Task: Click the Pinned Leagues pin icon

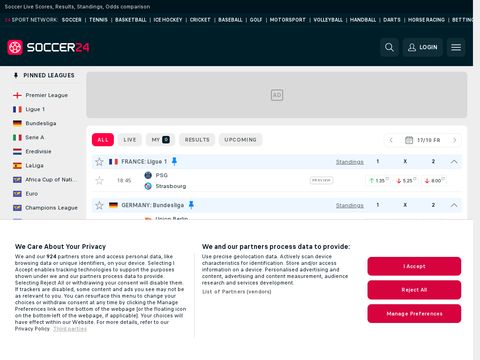Action: [x=16, y=75]
